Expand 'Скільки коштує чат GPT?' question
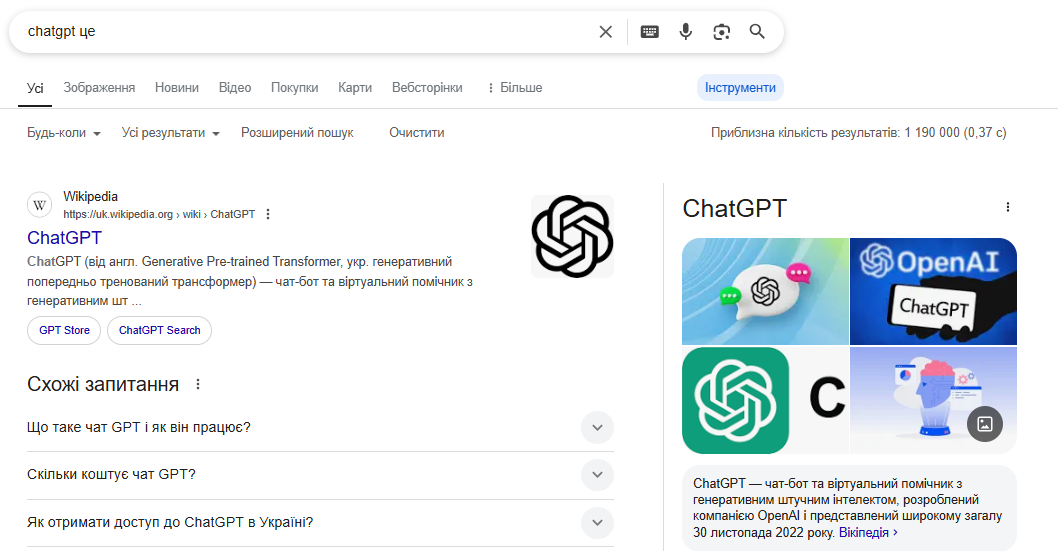The height and width of the screenshot is (556, 1058). pyautogui.click(x=597, y=474)
